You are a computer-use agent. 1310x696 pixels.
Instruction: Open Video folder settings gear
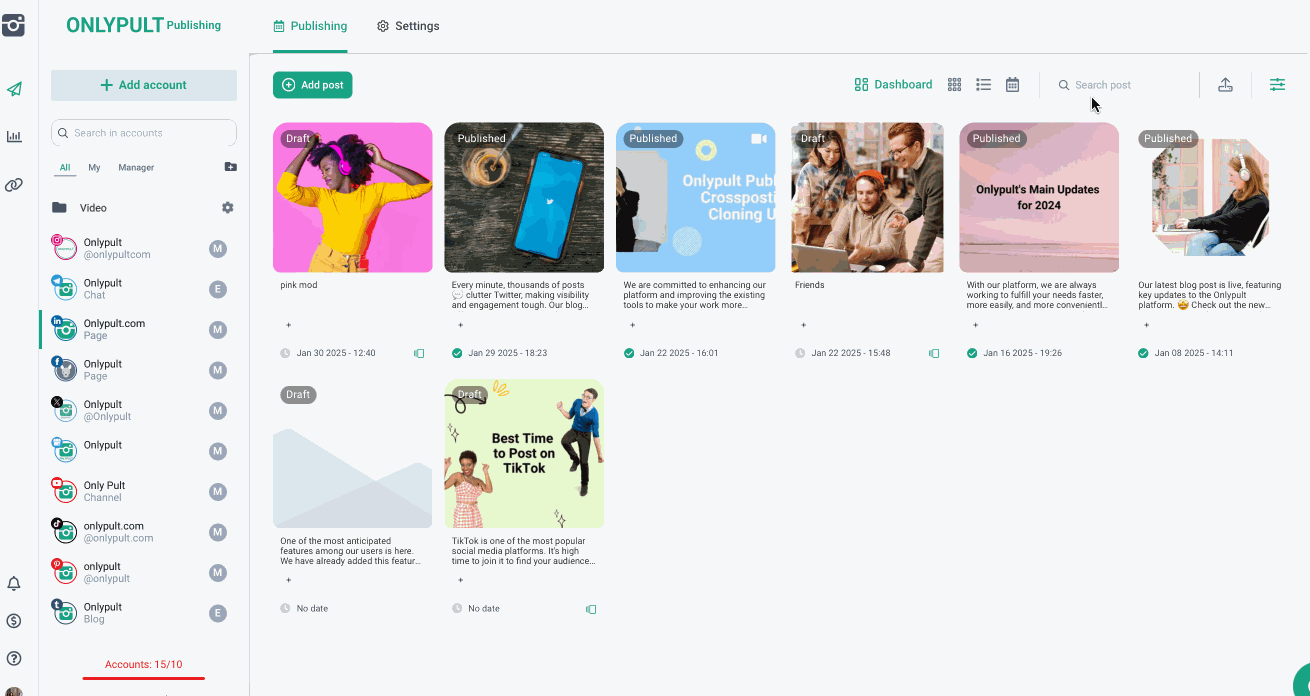click(x=227, y=208)
